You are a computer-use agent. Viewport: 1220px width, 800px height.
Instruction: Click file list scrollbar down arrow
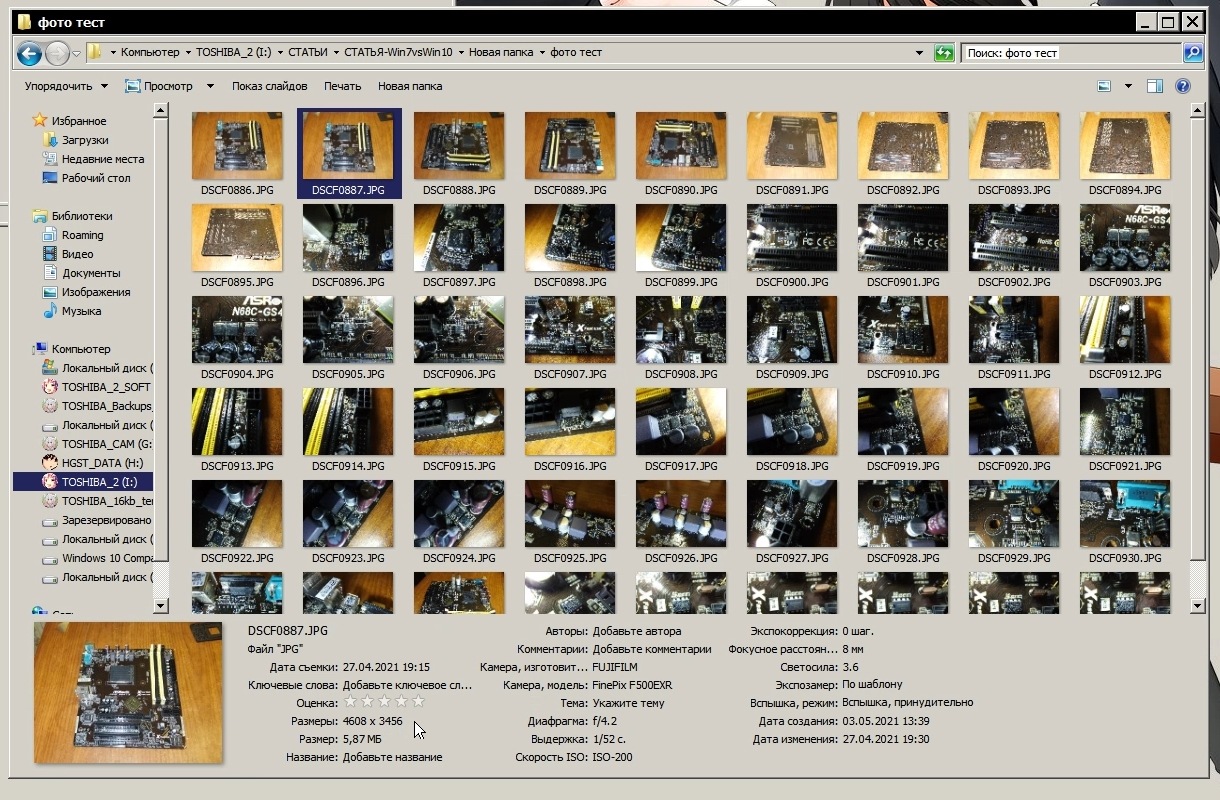pyautogui.click(x=1198, y=605)
